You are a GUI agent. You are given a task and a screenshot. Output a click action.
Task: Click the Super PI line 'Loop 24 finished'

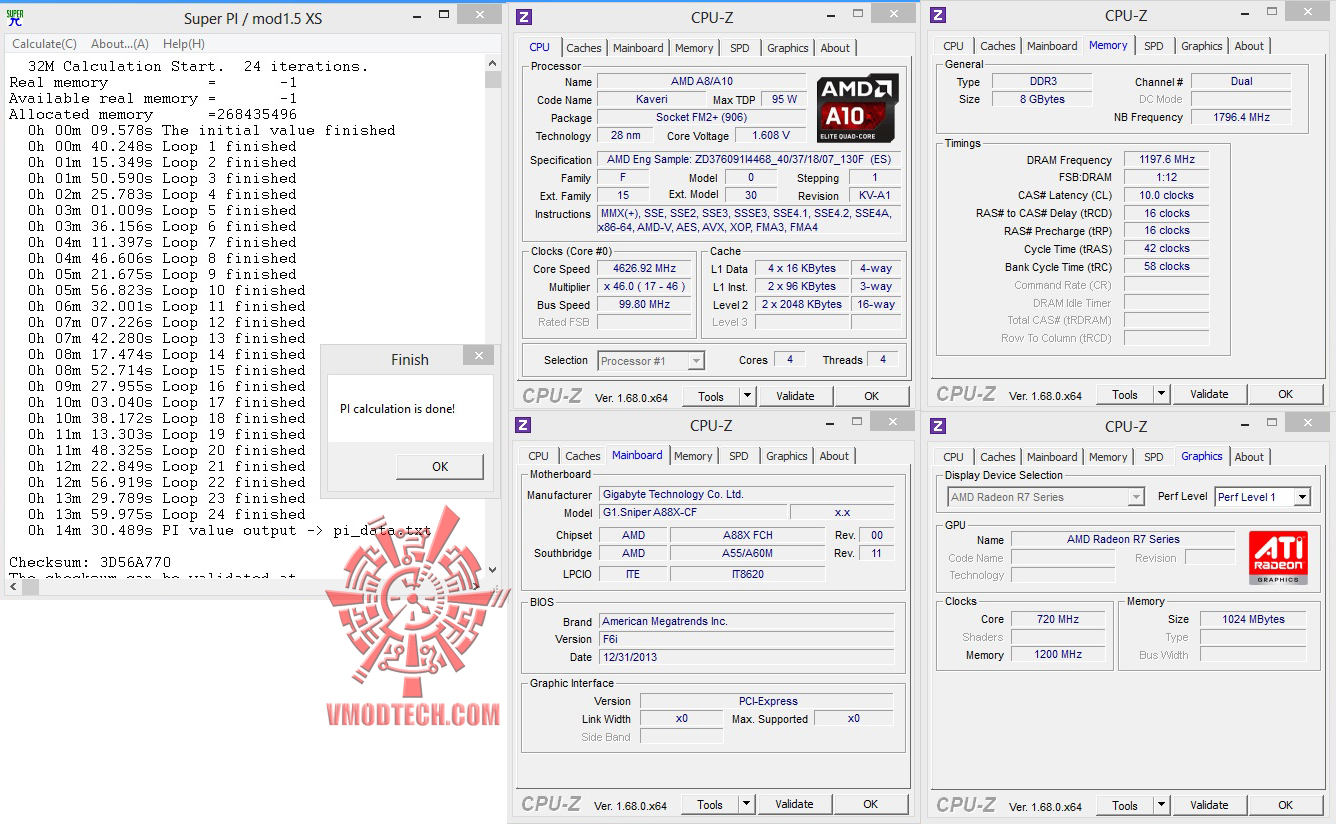(167, 515)
